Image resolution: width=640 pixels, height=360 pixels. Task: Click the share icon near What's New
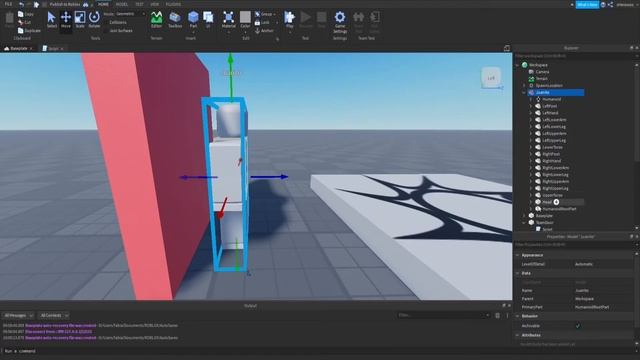(x=610, y=4)
